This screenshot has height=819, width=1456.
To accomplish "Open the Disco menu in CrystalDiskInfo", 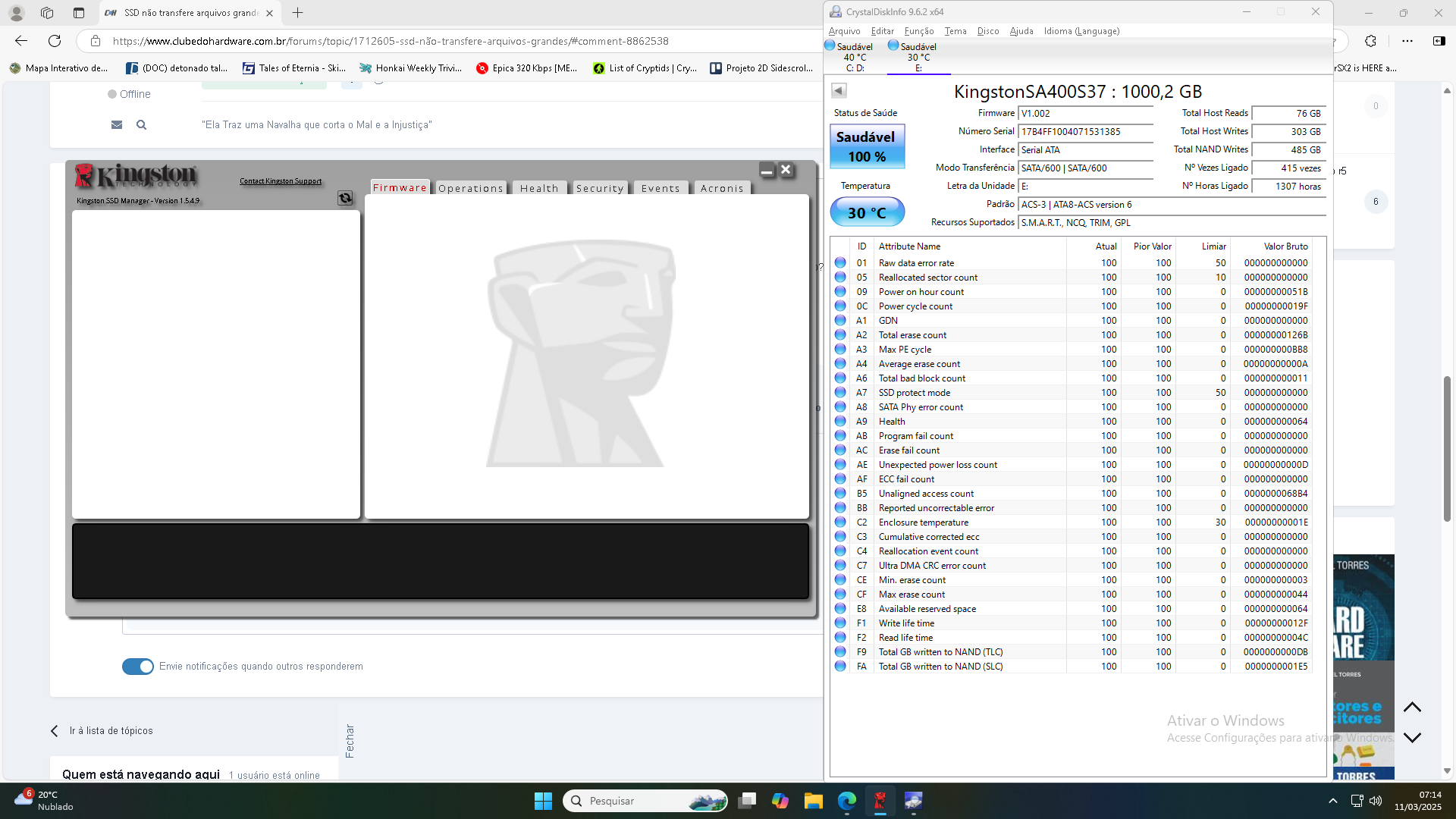I will [988, 31].
